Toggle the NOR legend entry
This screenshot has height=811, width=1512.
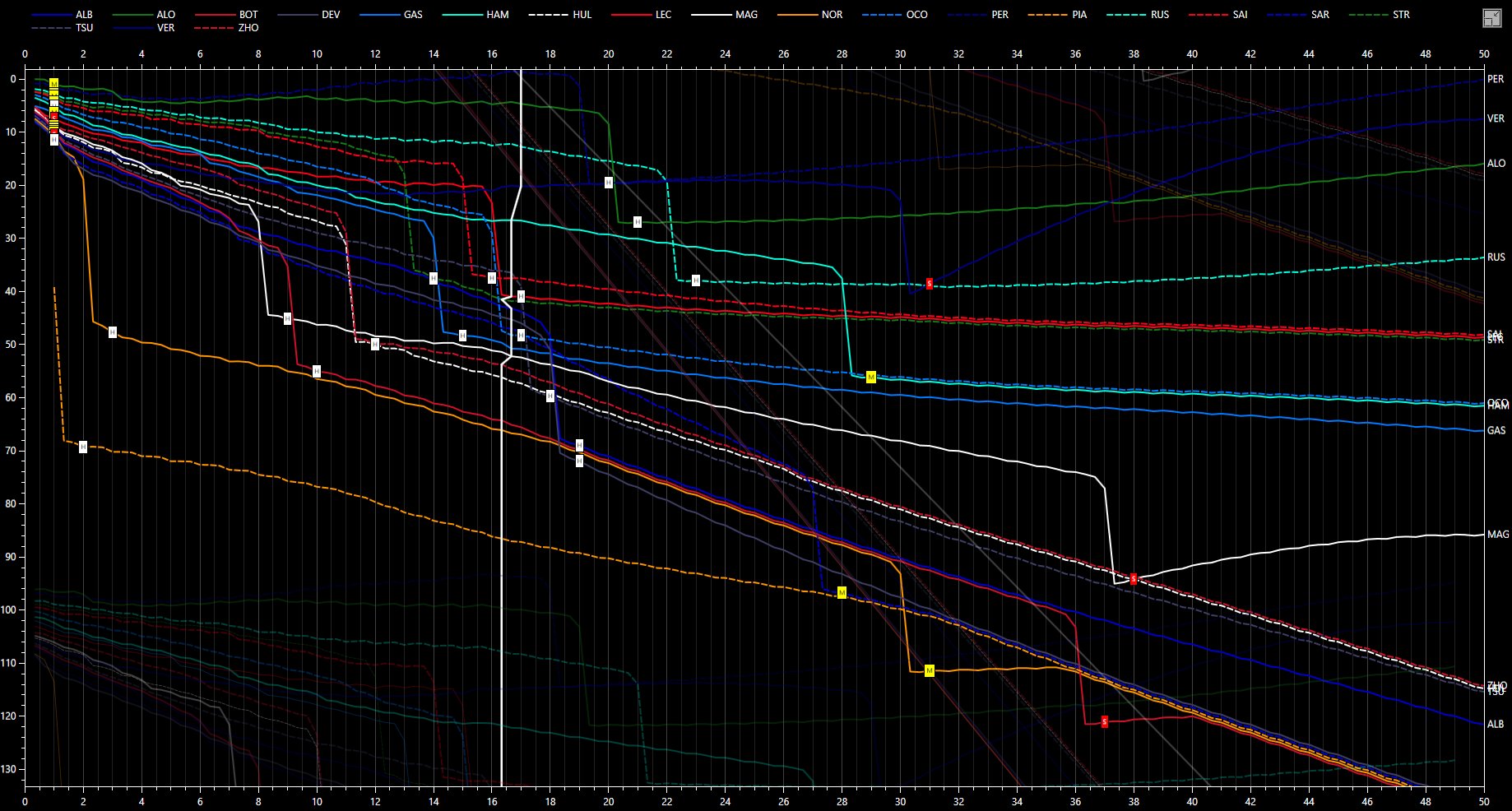coord(820,15)
